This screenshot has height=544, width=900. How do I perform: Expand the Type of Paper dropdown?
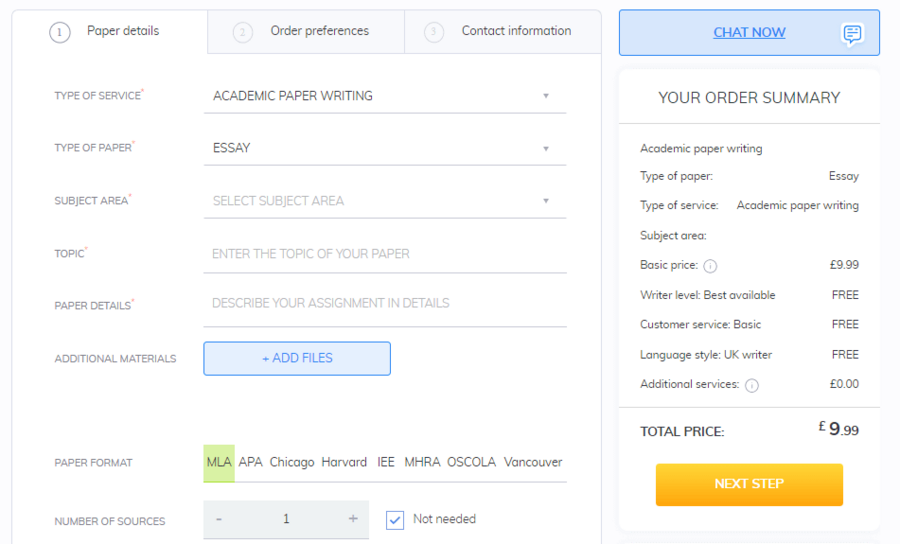(385, 148)
